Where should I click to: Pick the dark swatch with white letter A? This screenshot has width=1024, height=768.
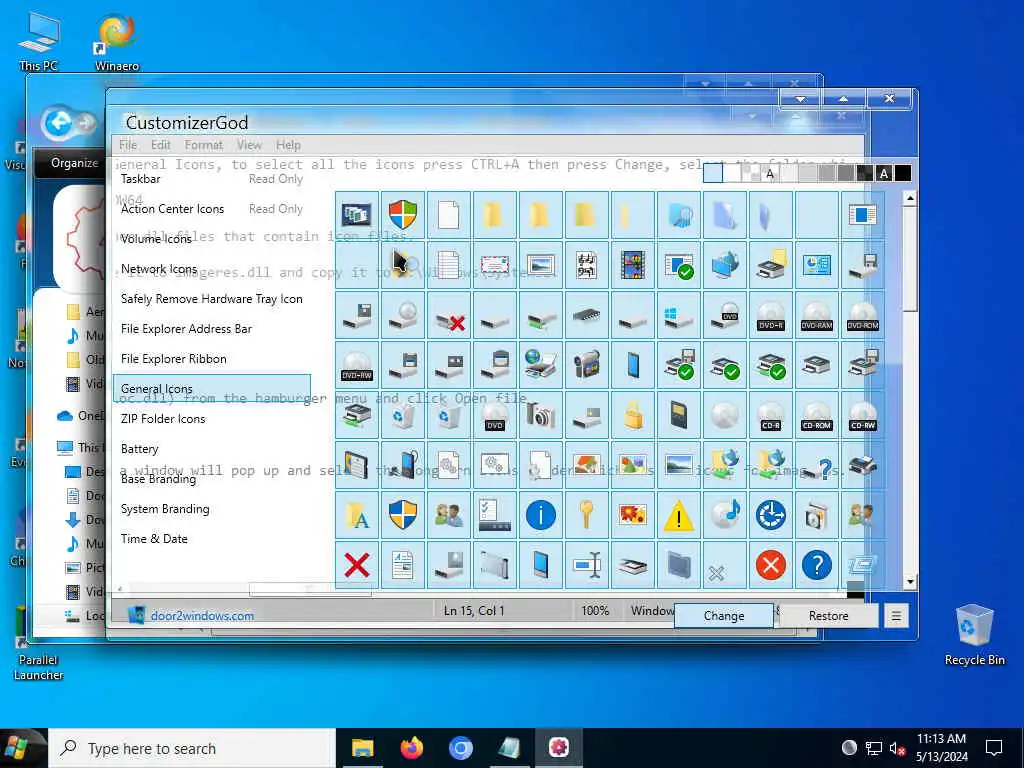click(884, 173)
